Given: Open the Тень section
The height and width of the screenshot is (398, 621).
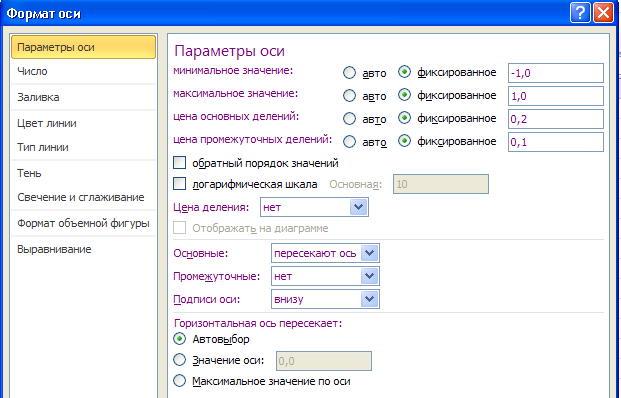Looking at the screenshot, I should pyautogui.click(x=84, y=173).
